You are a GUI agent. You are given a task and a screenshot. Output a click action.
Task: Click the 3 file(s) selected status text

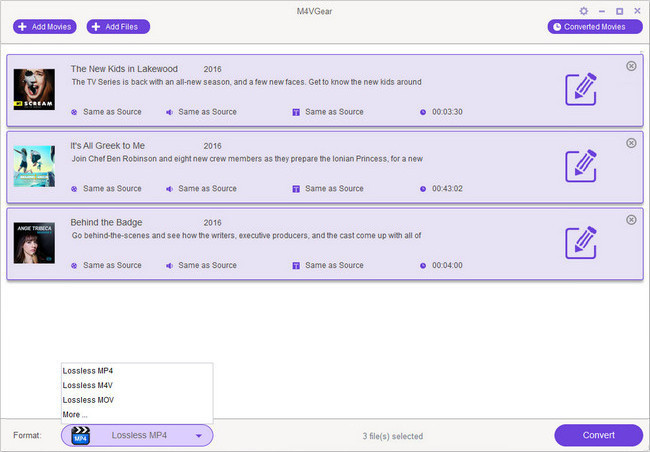(393, 436)
